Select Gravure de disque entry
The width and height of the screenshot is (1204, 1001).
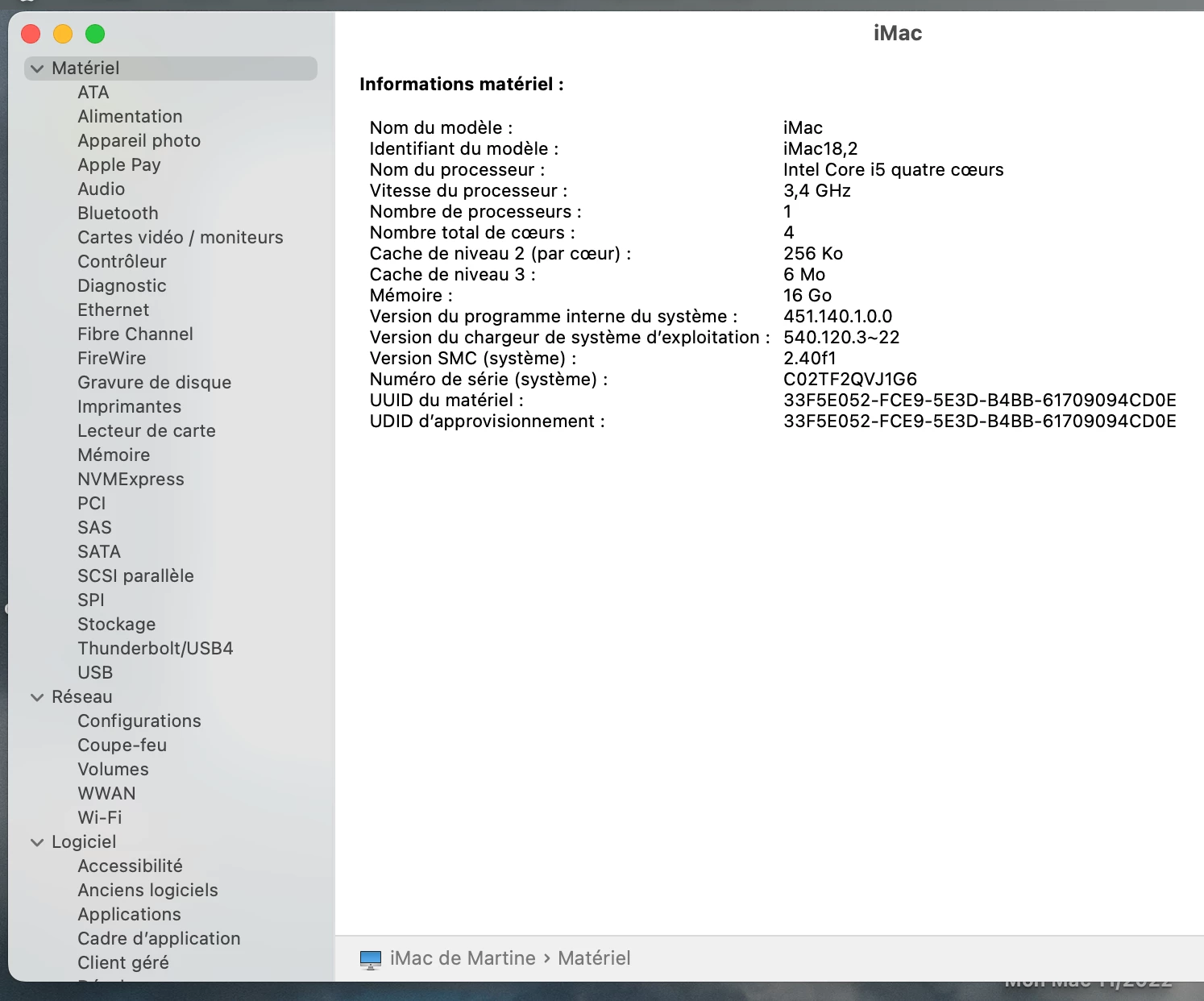155,383
